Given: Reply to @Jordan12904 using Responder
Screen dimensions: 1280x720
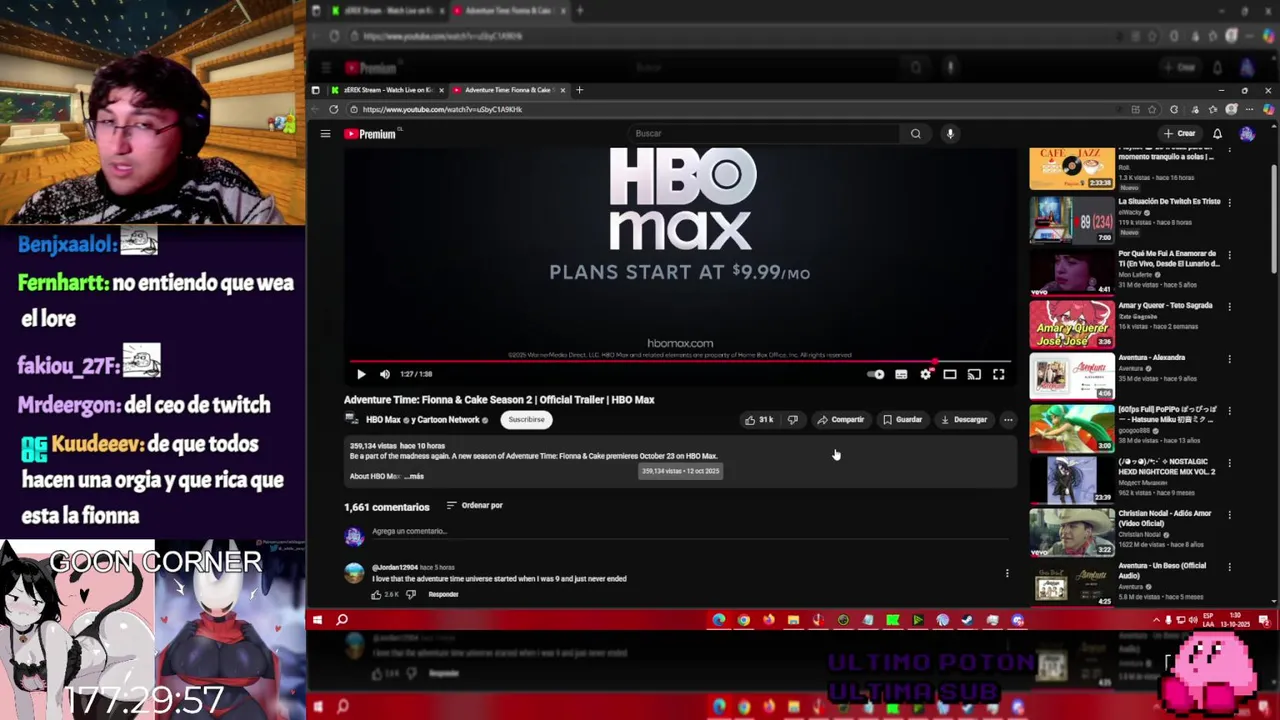Looking at the screenshot, I should [443, 594].
